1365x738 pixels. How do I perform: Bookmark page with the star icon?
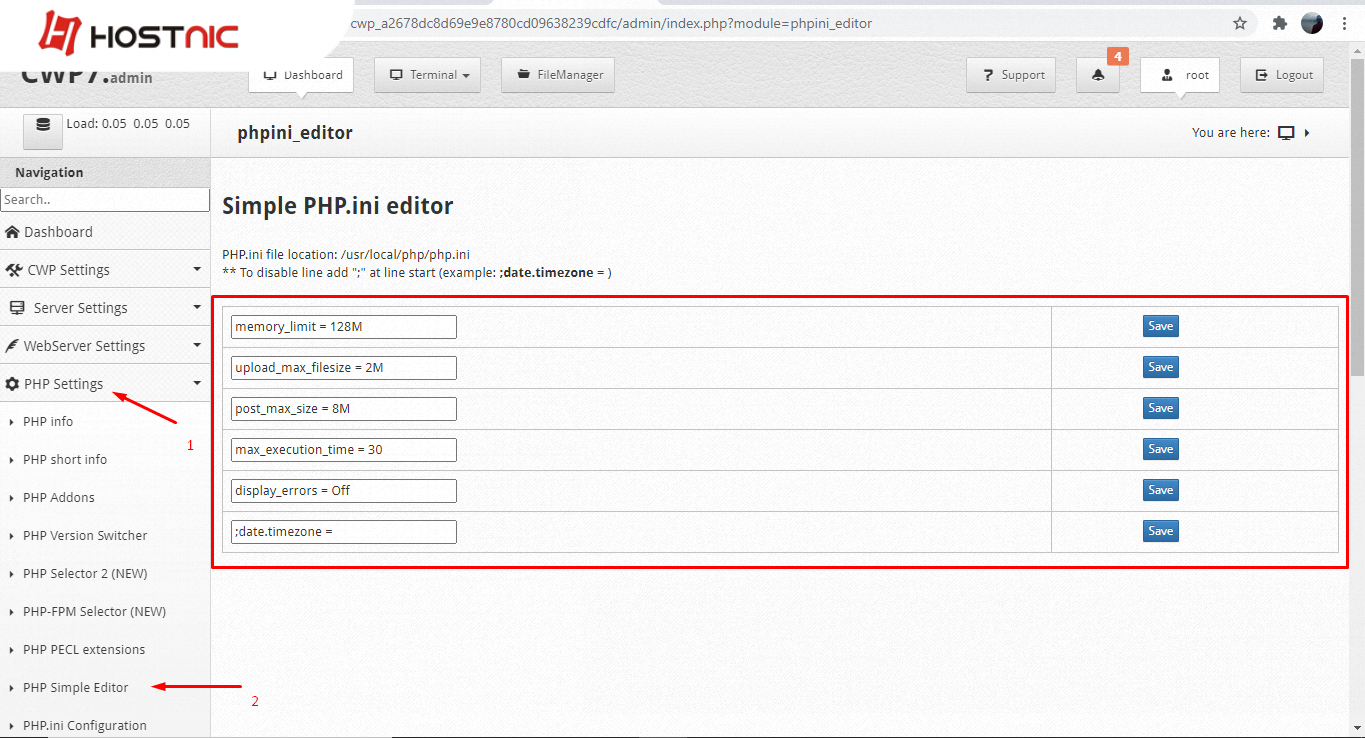(x=1240, y=23)
